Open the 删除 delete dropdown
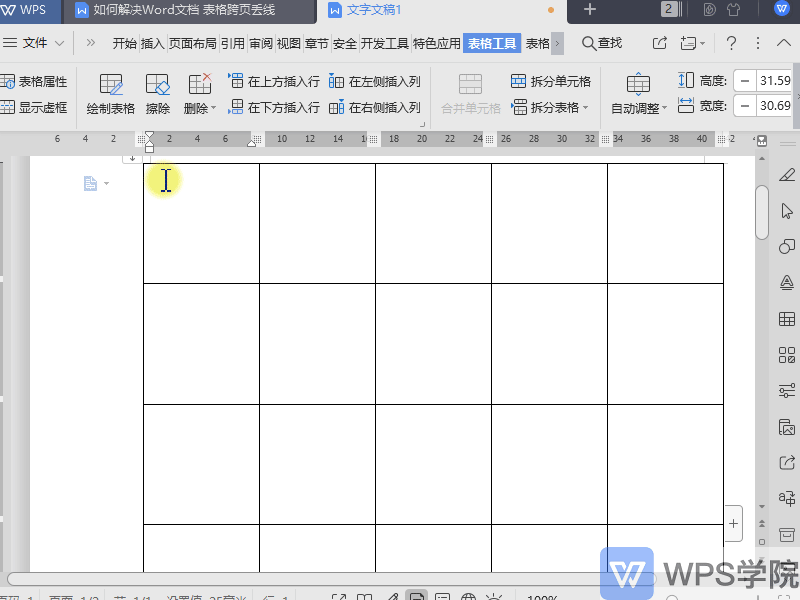Image resolution: width=800 pixels, height=600 pixels. pyautogui.click(x=200, y=94)
